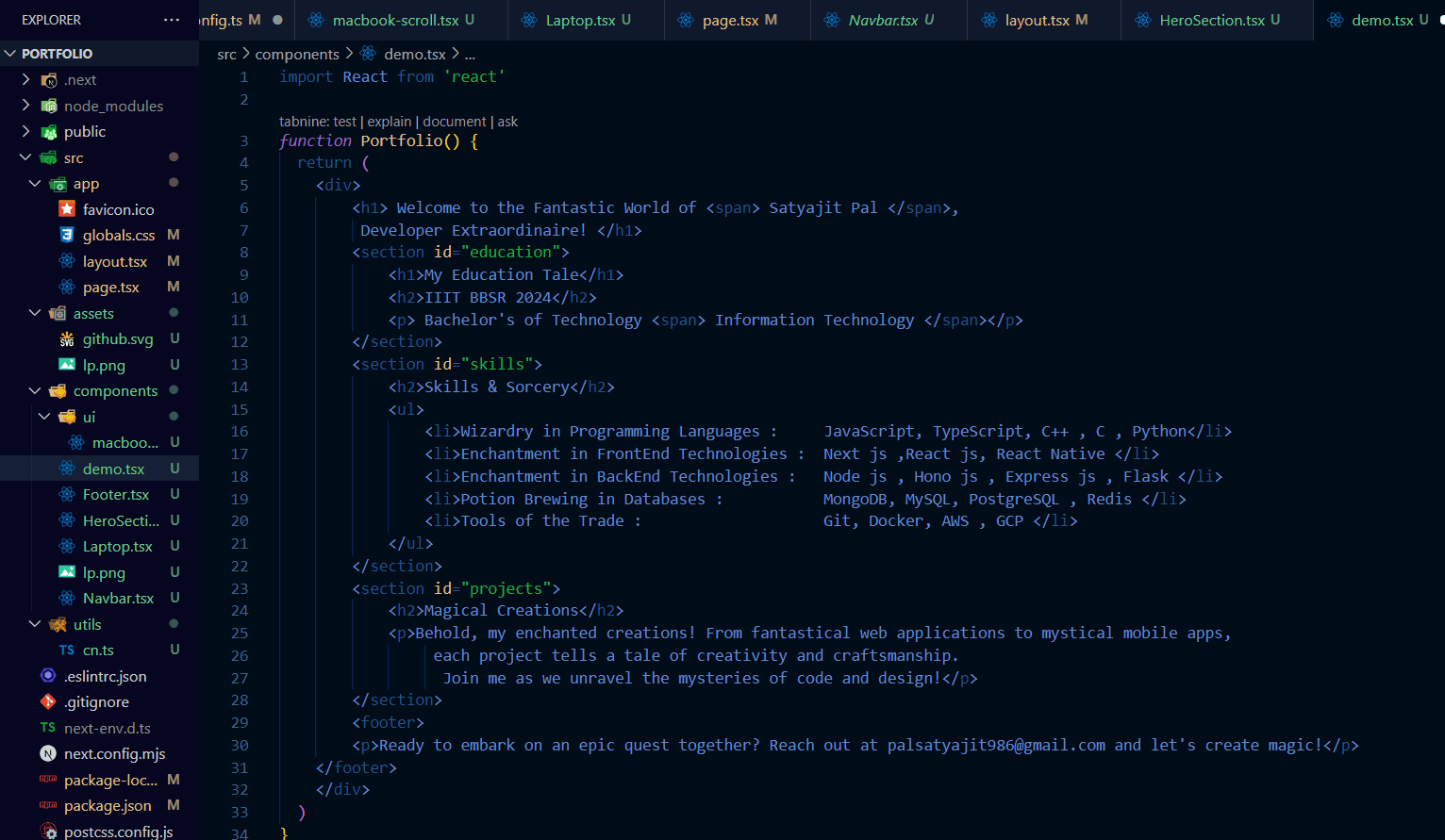Screen dimensions: 1445x840
Task: Collapse the PORTFOLIO root section
Action: pyautogui.click(x=10, y=54)
